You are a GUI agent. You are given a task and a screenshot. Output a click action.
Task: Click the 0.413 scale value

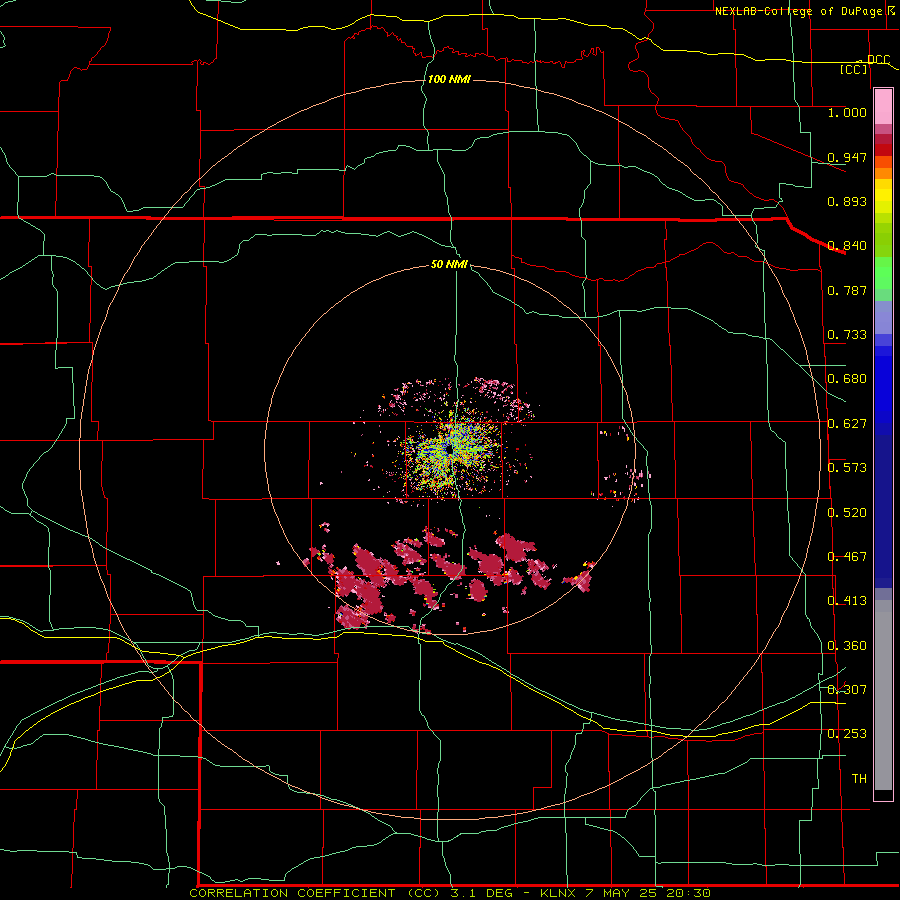point(847,601)
